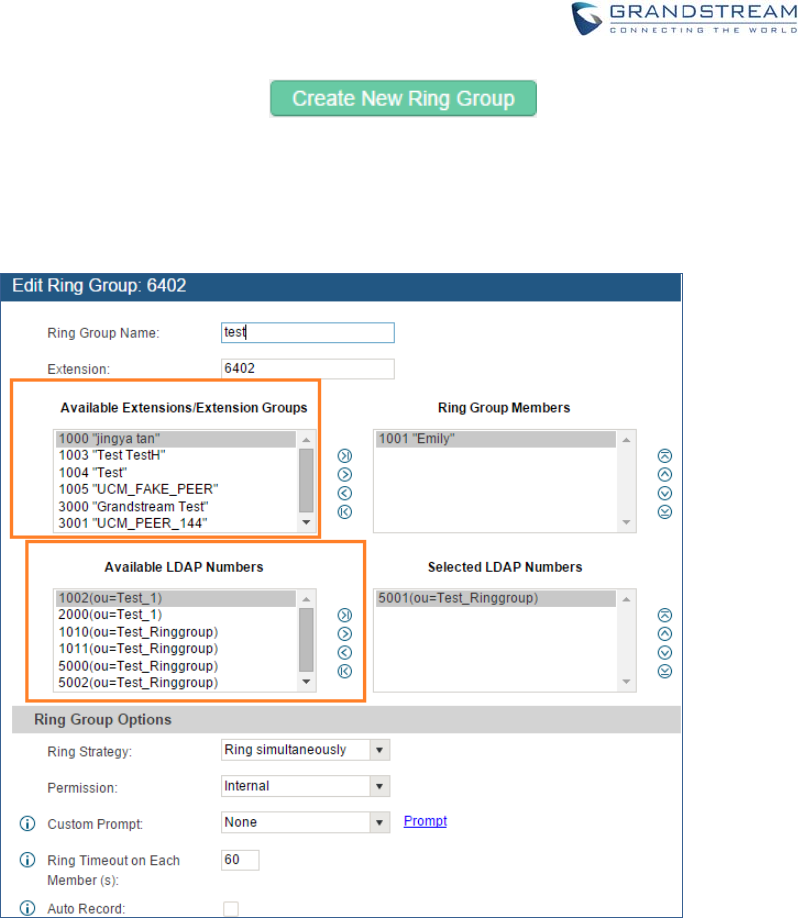Image resolution: width=798 pixels, height=918 pixels.
Task: Click up arrow of Selected LDAP Numbers scrollbar
Action: point(626,599)
